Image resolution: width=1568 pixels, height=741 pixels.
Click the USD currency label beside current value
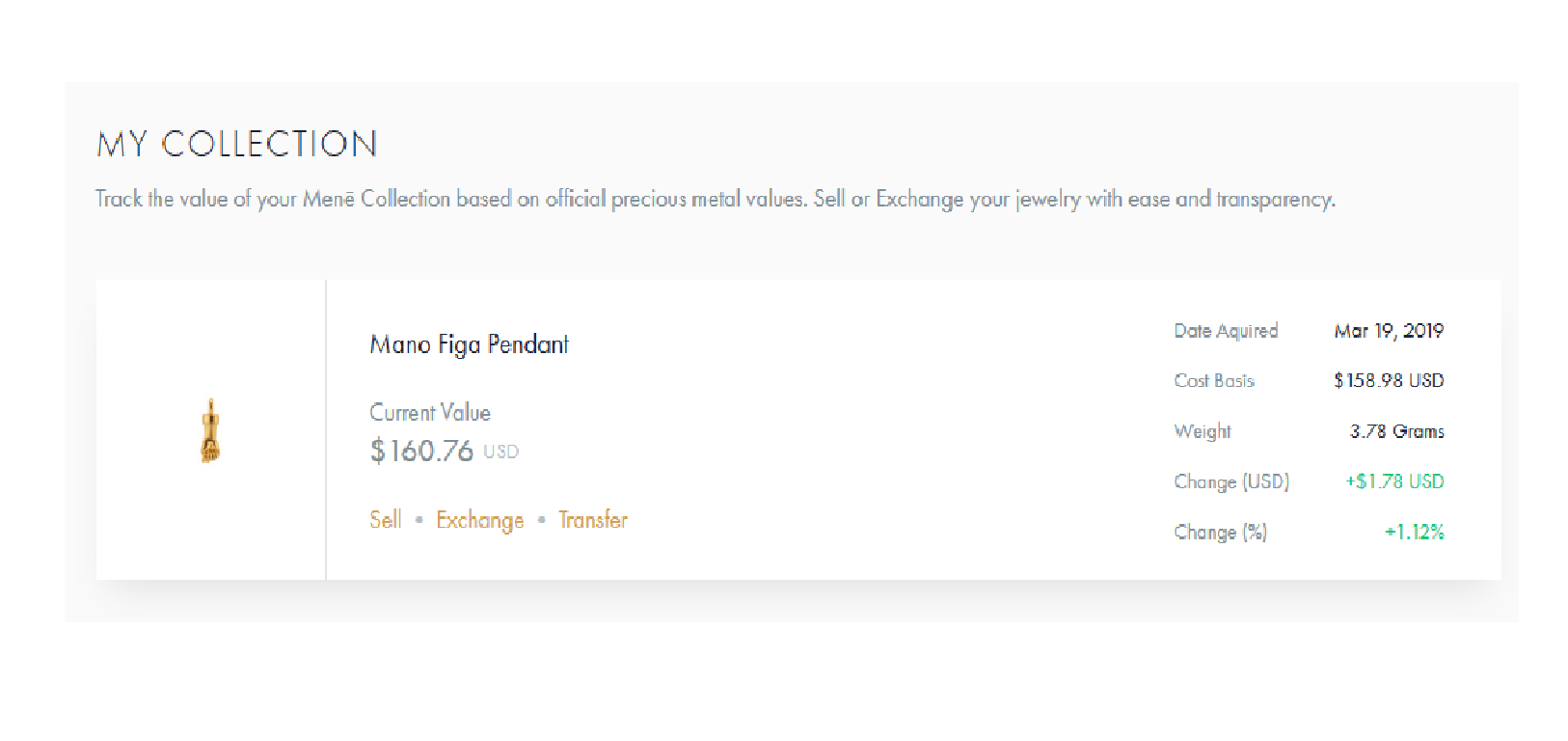500,452
